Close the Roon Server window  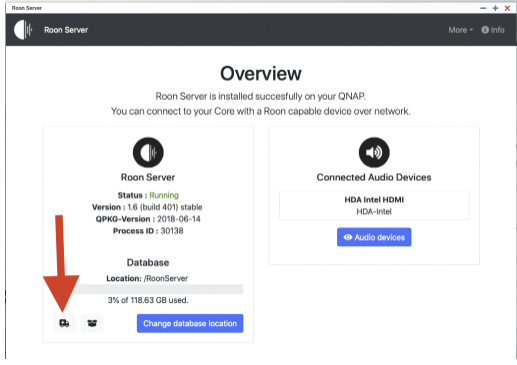507,8
